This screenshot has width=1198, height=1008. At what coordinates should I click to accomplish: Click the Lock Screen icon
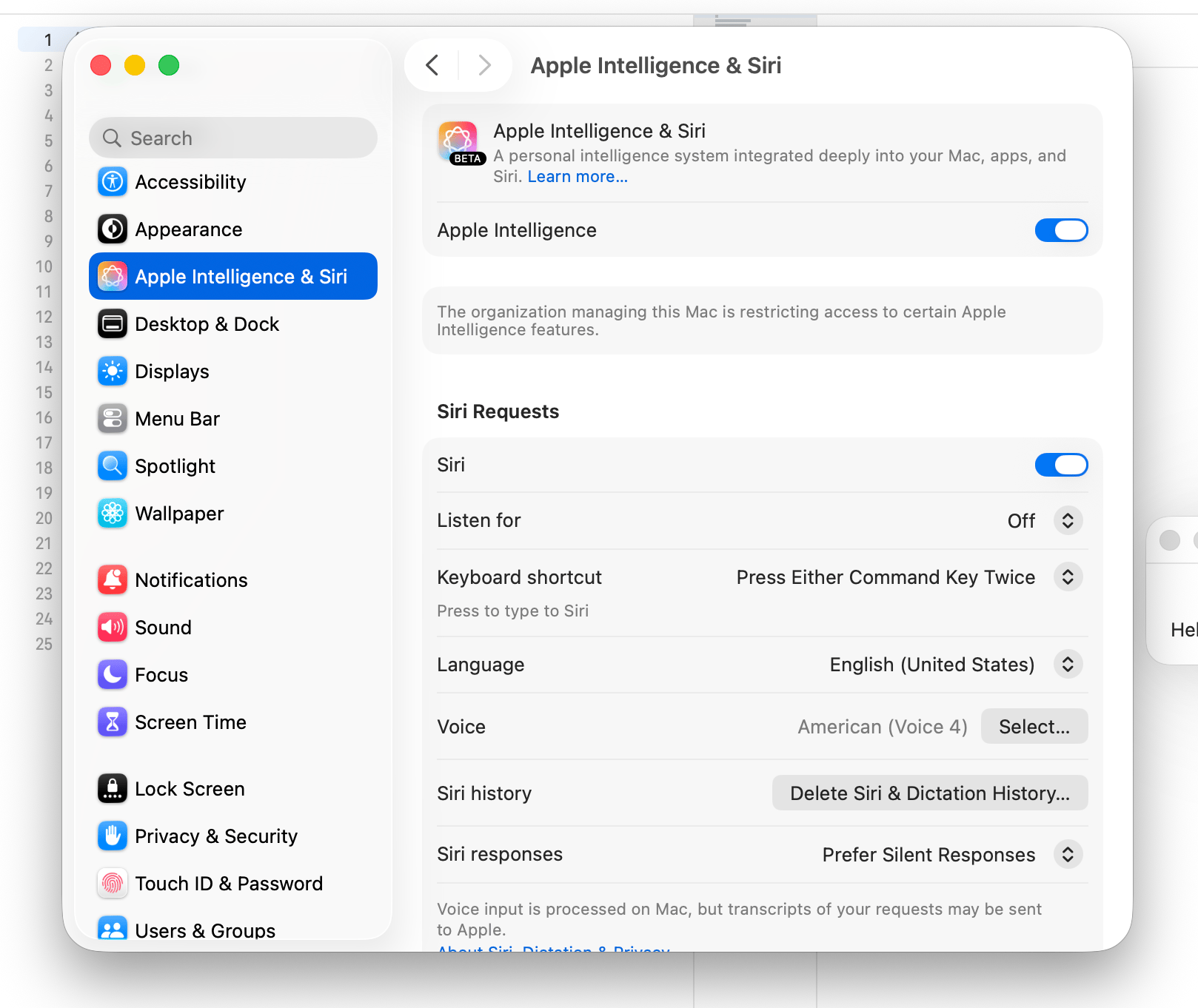pyautogui.click(x=113, y=789)
